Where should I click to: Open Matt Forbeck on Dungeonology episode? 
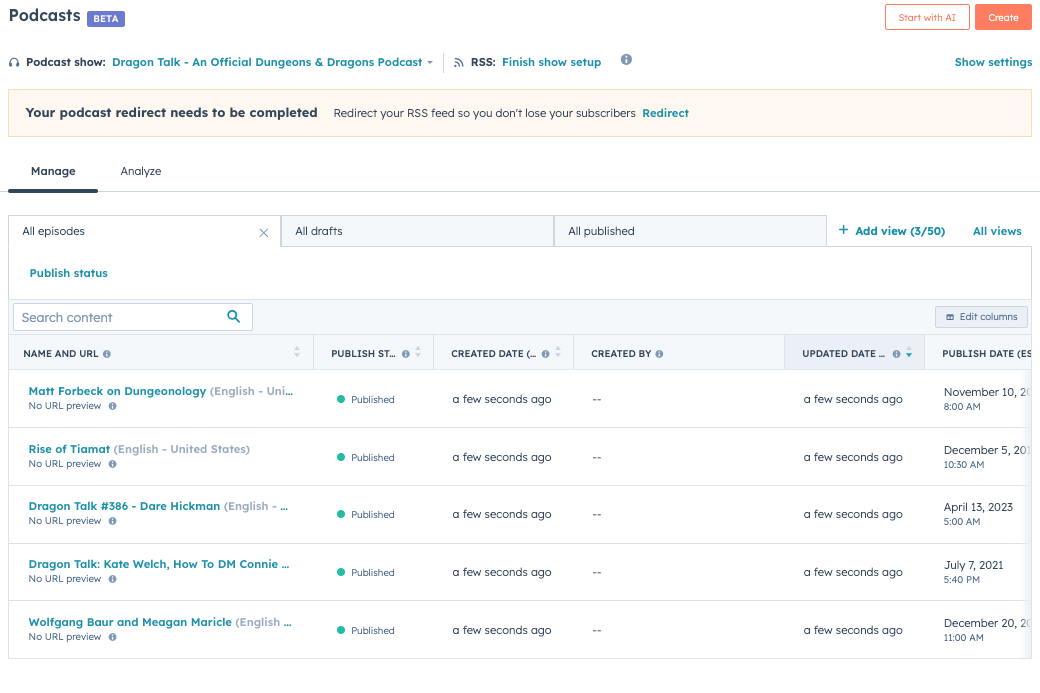pyautogui.click(x=117, y=391)
